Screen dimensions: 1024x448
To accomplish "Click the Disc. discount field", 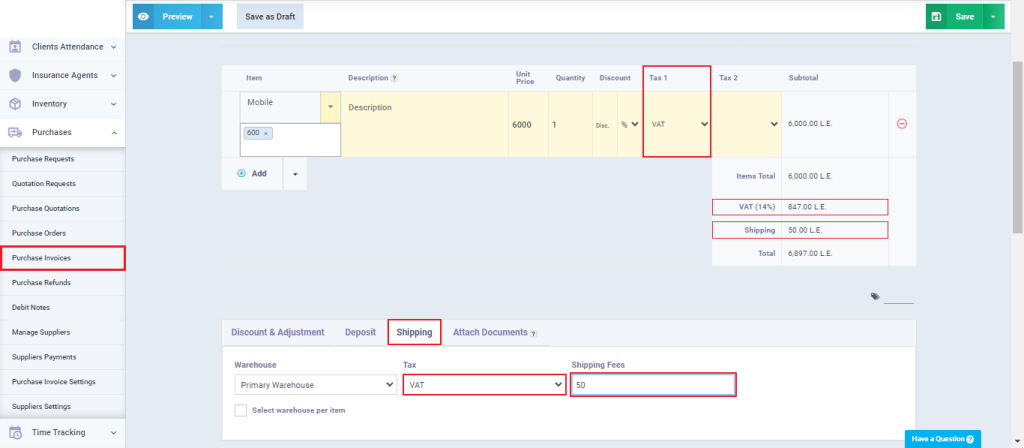I will tap(605, 124).
